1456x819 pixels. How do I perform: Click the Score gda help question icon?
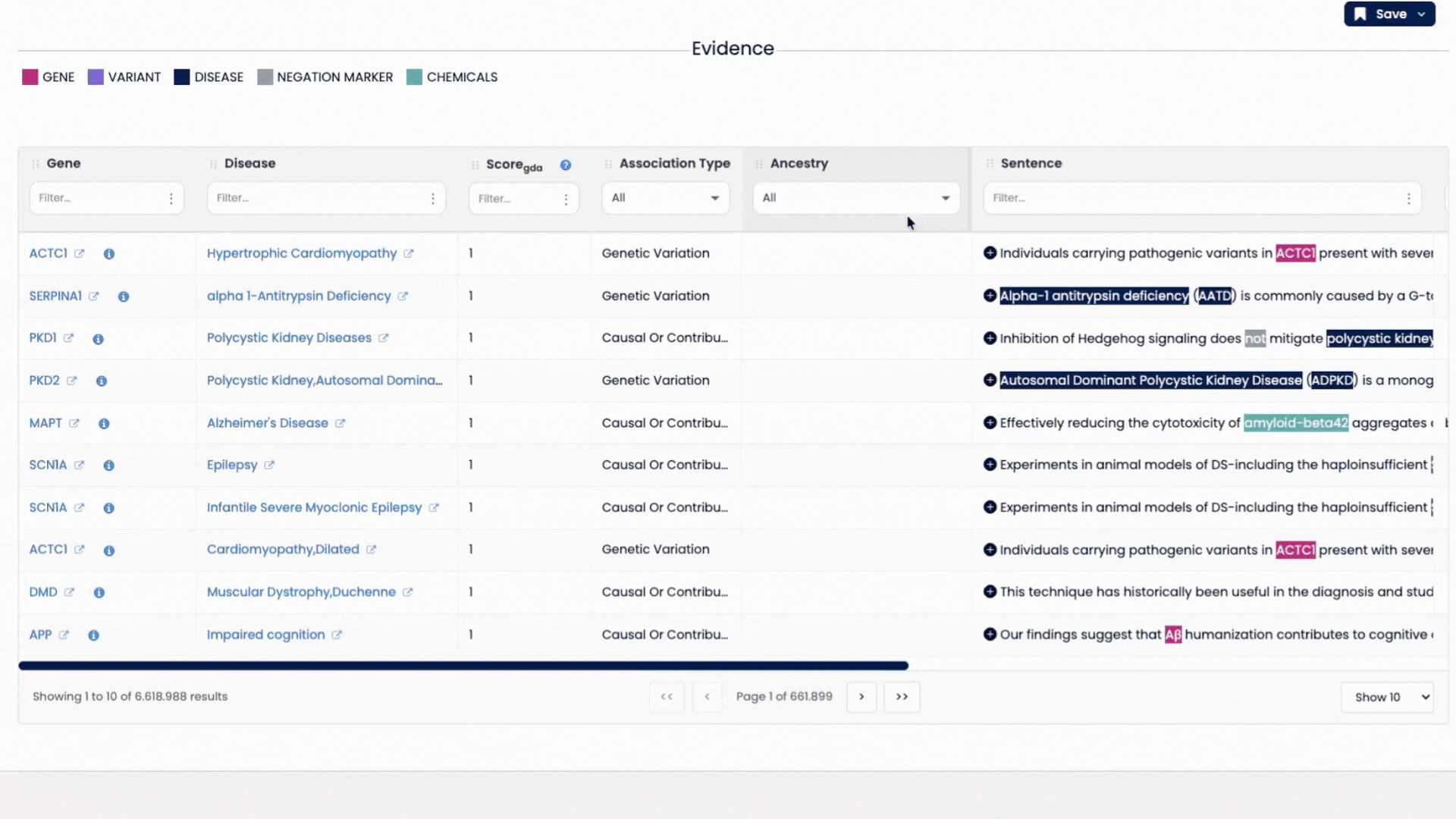(x=566, y=165)
